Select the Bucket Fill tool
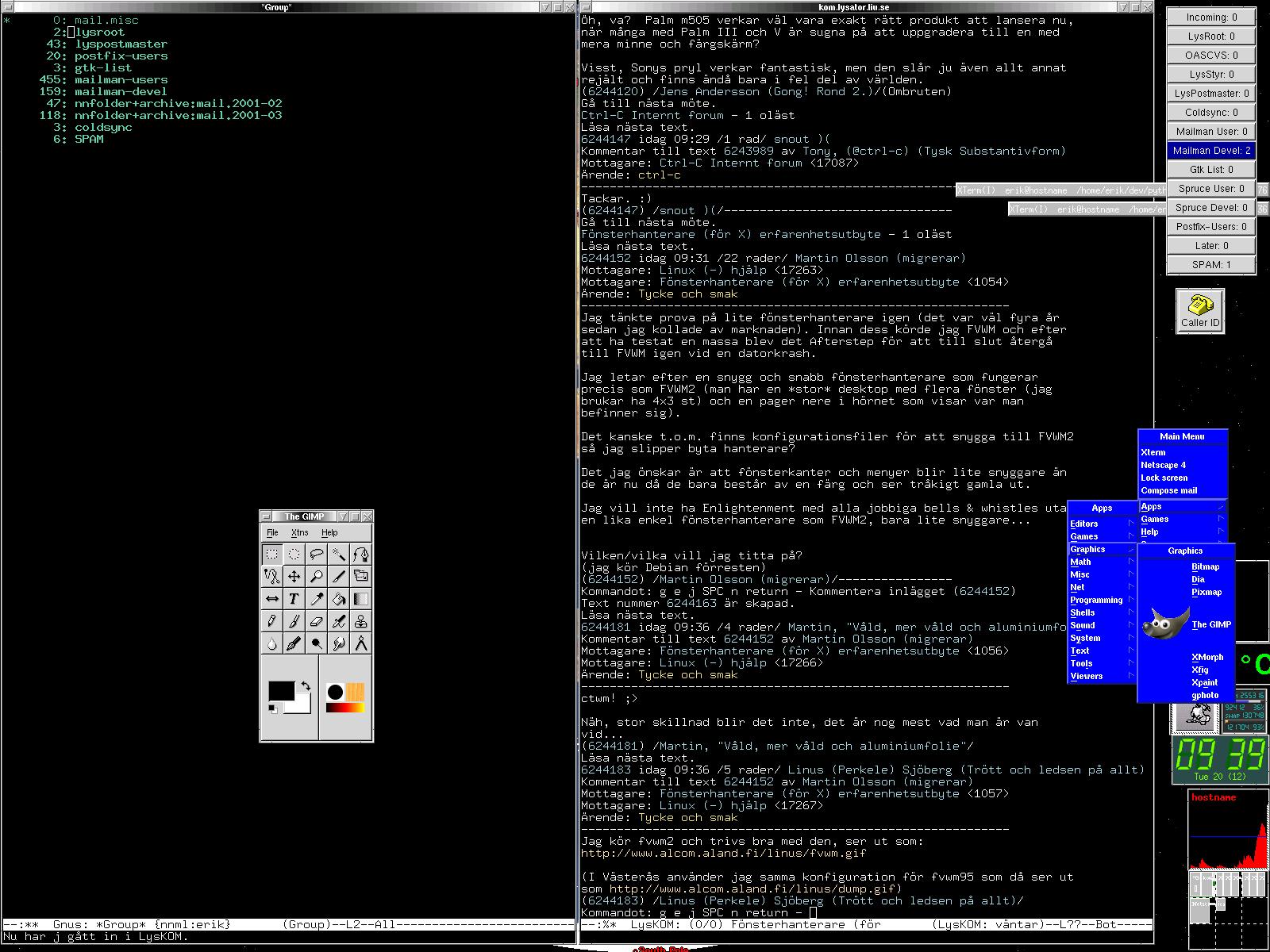Image resolution: width=1270 pixels, height=952 pixels. coord(339,599)
